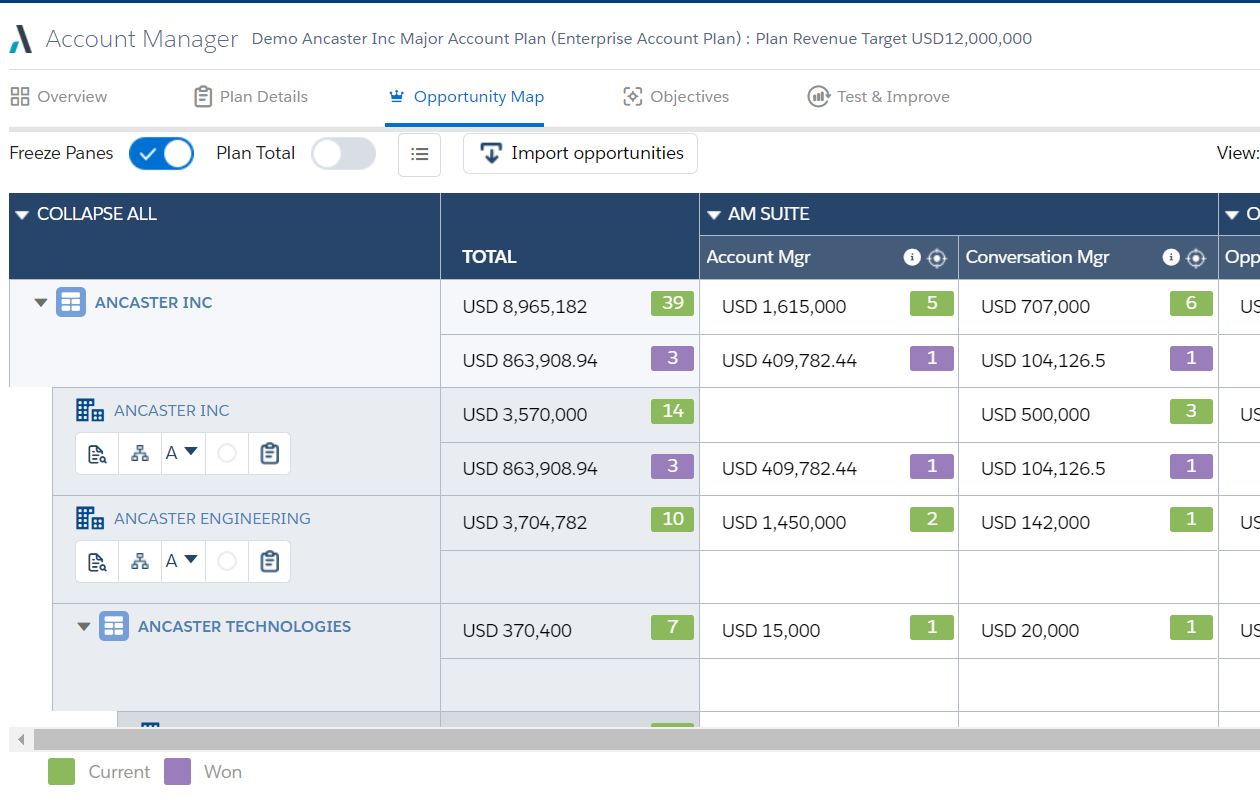The image size is (1260, 801).
Task: Click the Conversation Mgr info icon
Action: pos(1171,257)
